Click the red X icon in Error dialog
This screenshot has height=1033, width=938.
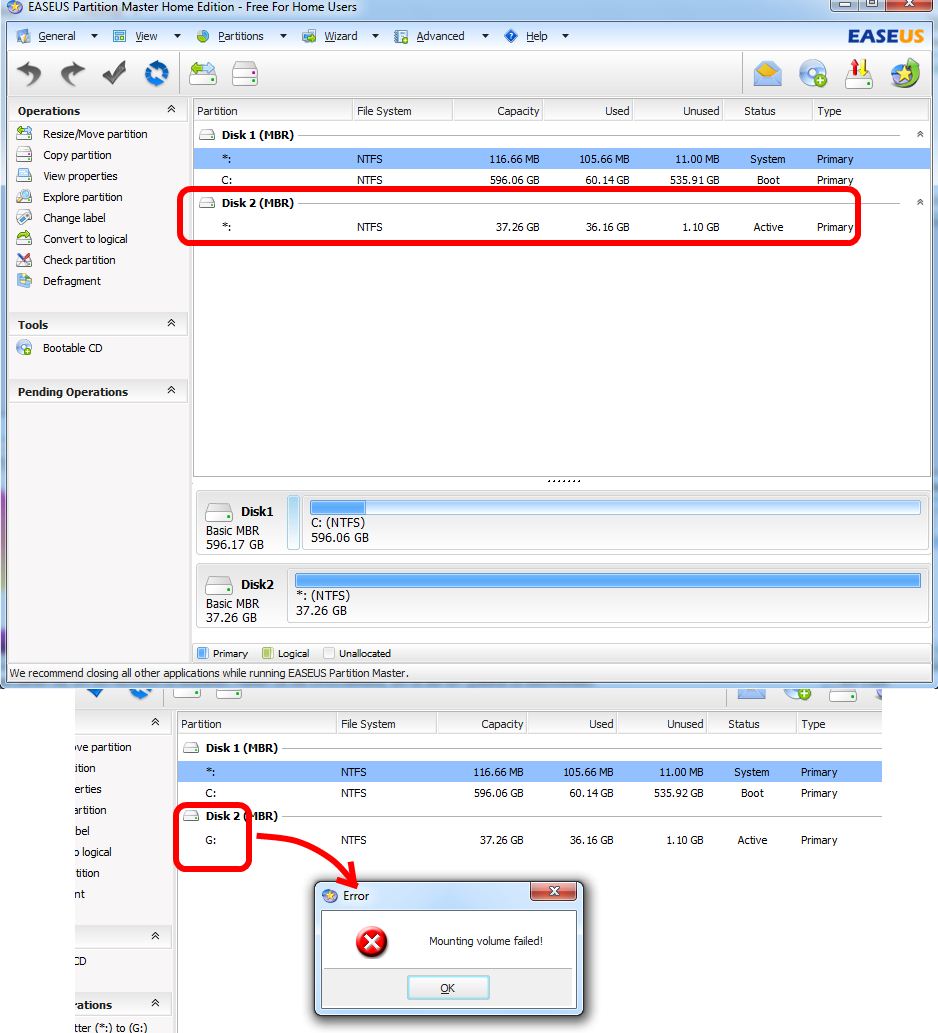pyautogui.click(x=372, y=941)
